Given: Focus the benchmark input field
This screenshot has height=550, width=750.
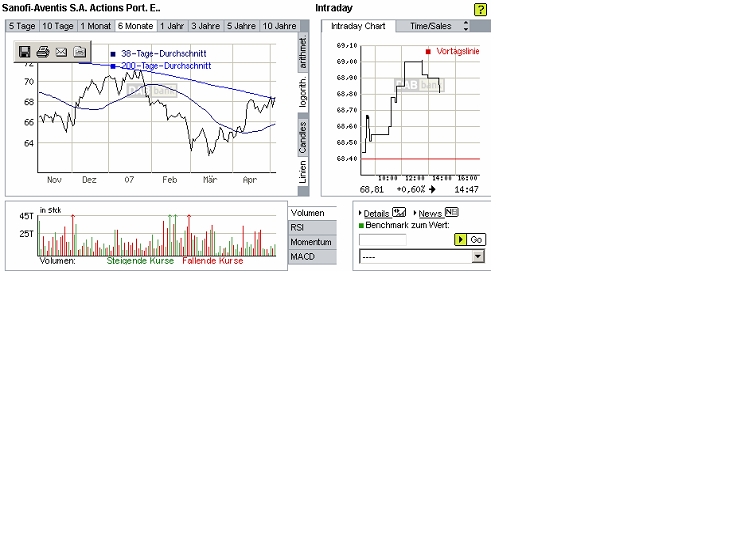Looking at the screenshot, I should 383,240.
